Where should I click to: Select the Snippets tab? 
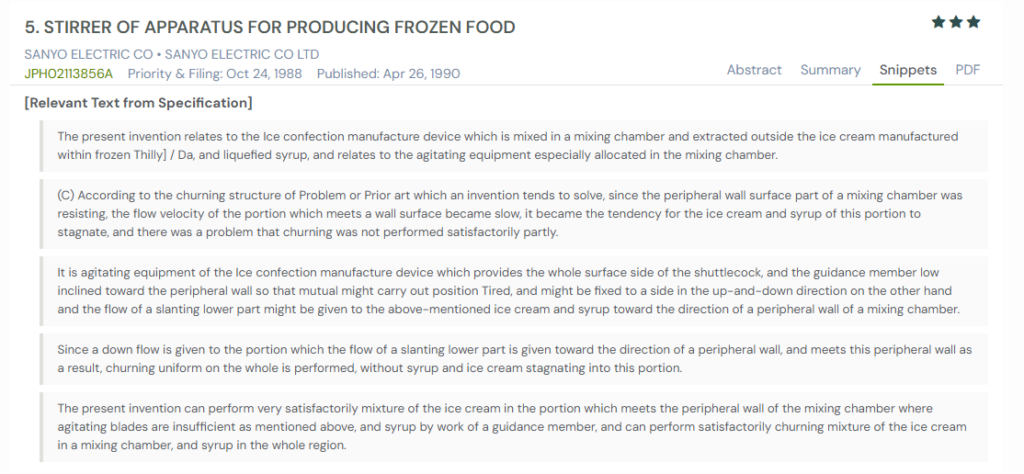[908, 70]
